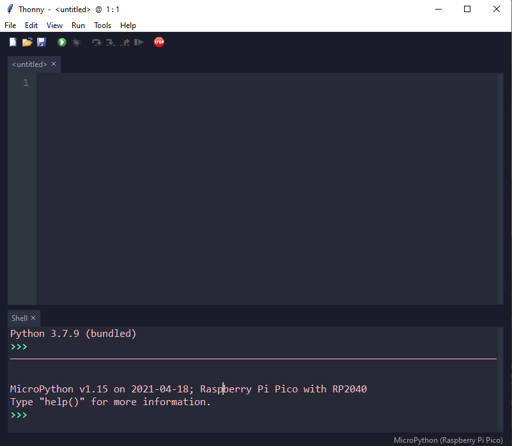
Task: Stop the backend with red STOP icon
Action: pyautogui.click(x=159, y=42)
